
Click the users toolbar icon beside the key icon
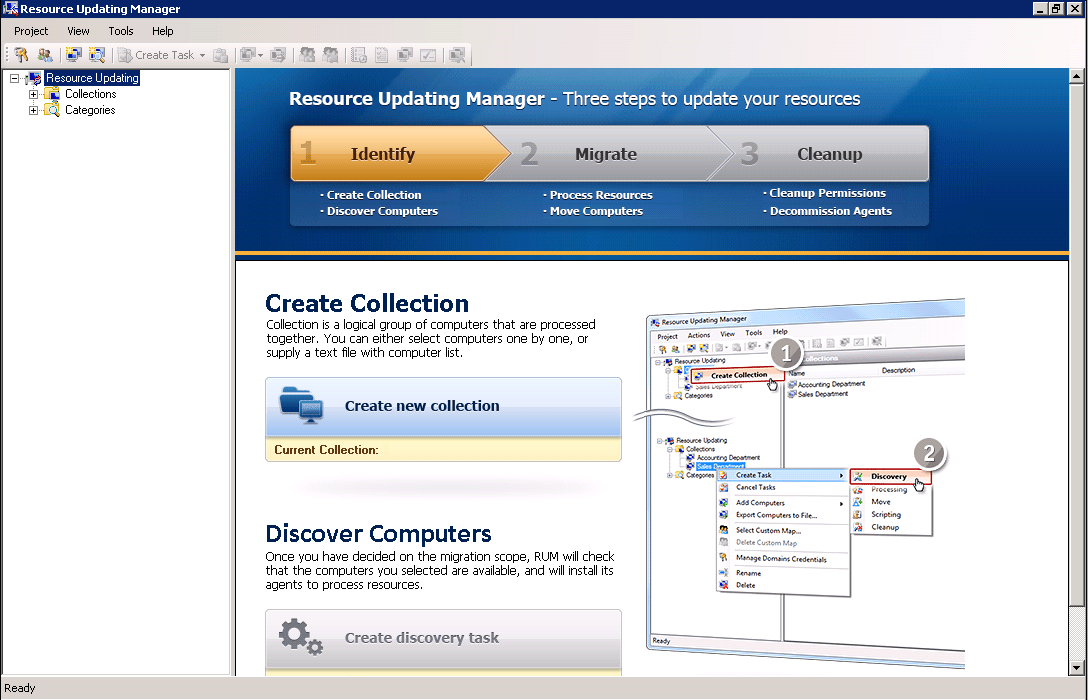tap(43, 55)
